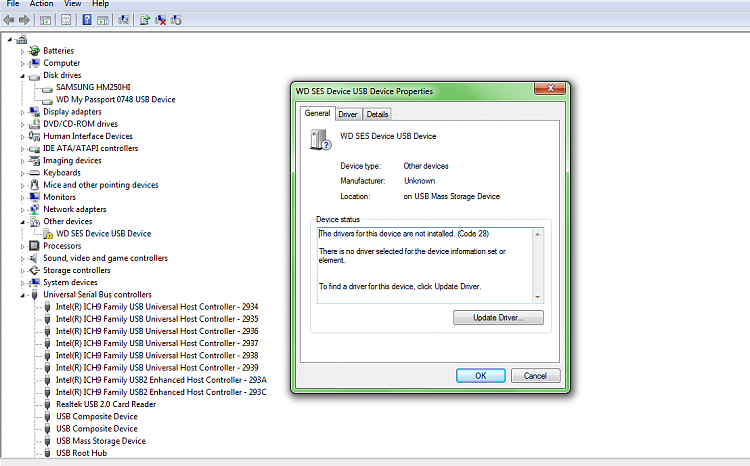
Task: Click OK in Properties dialog
Action: 481,376
